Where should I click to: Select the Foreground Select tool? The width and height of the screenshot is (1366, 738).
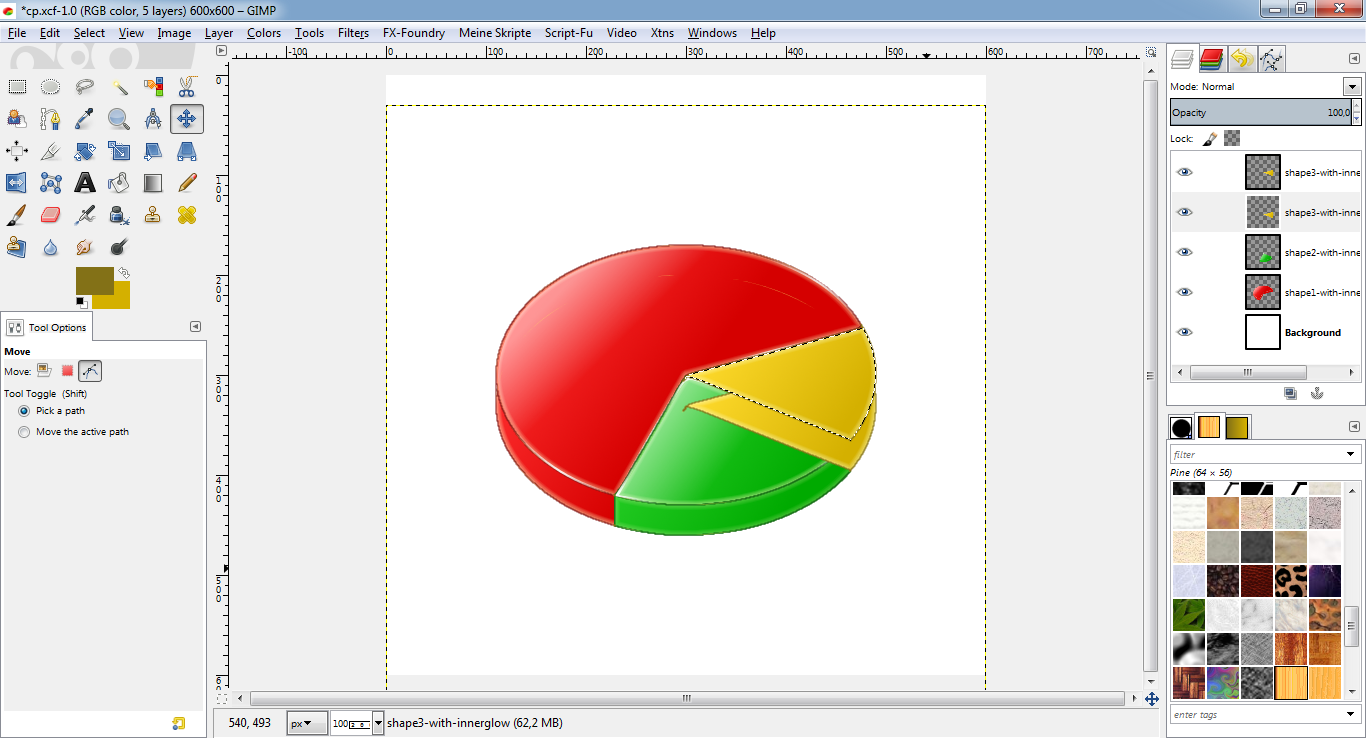point(17,119)
